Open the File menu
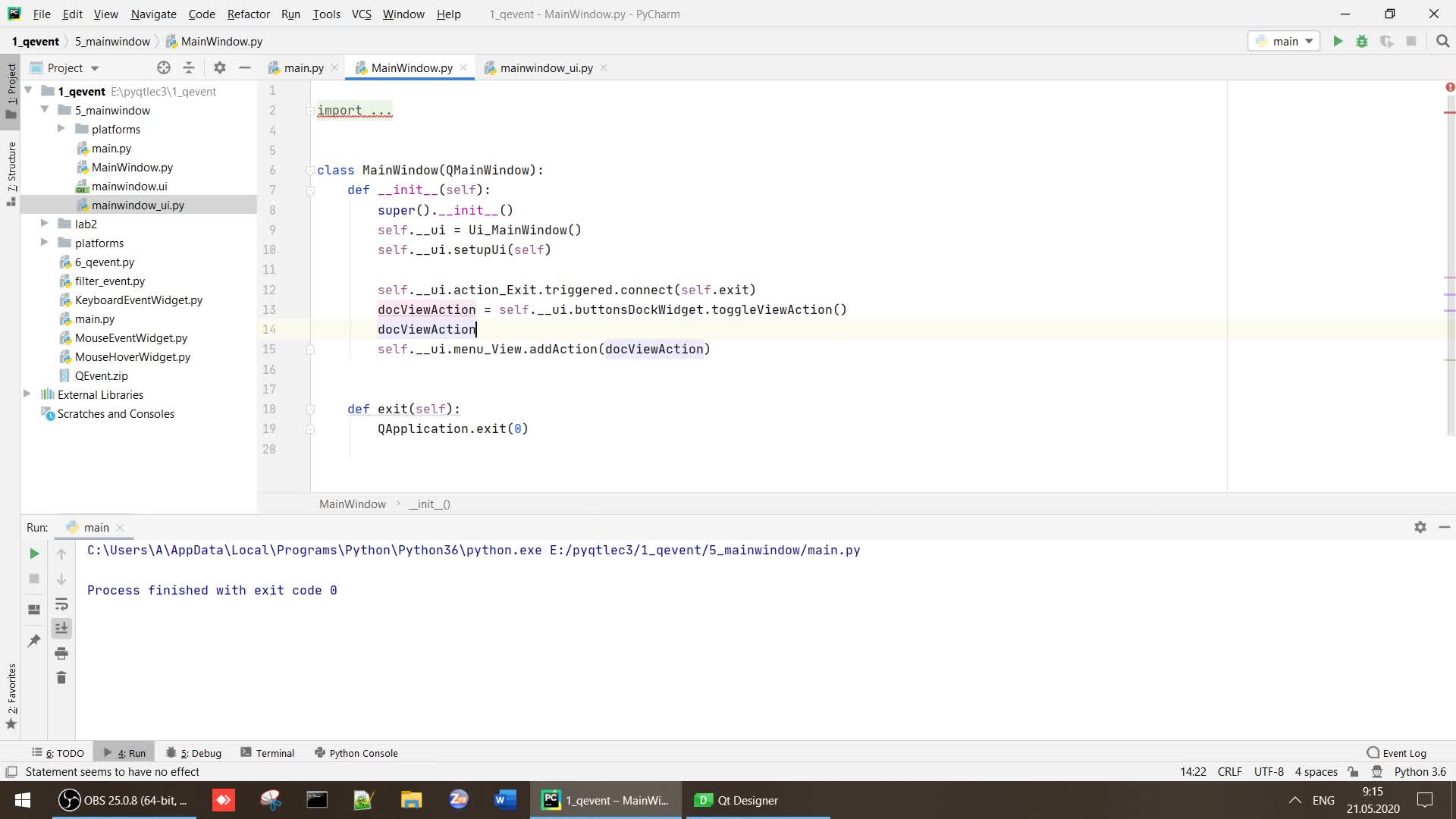Viewport: 1456px width, 819px height. 42,14
